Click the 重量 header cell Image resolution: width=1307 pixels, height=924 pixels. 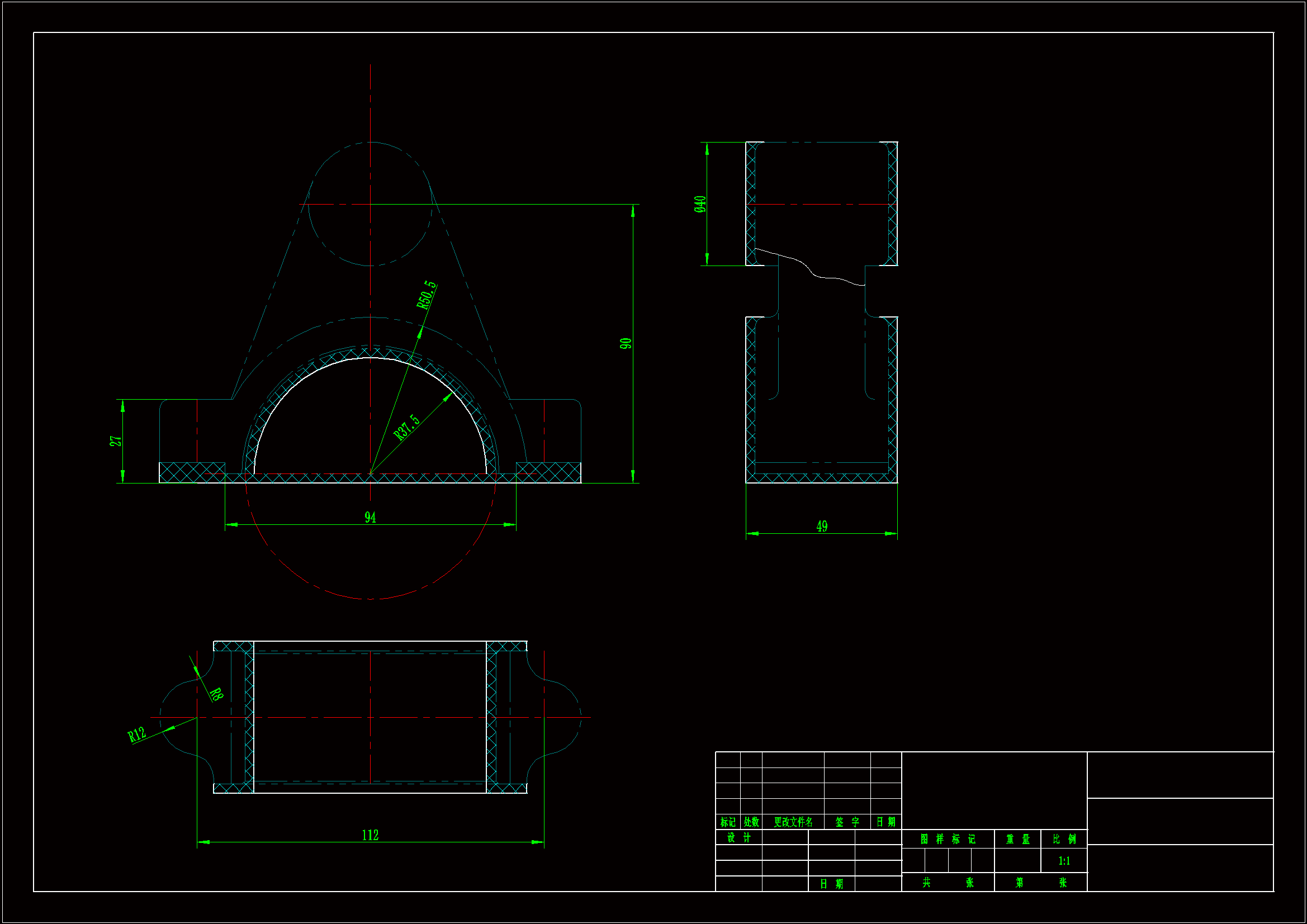coord(1017,839)
